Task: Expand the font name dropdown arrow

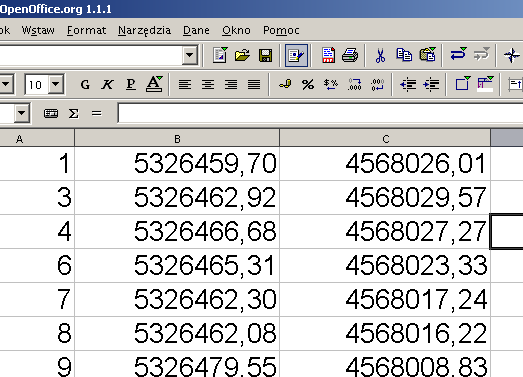Action: pos(6,84)
